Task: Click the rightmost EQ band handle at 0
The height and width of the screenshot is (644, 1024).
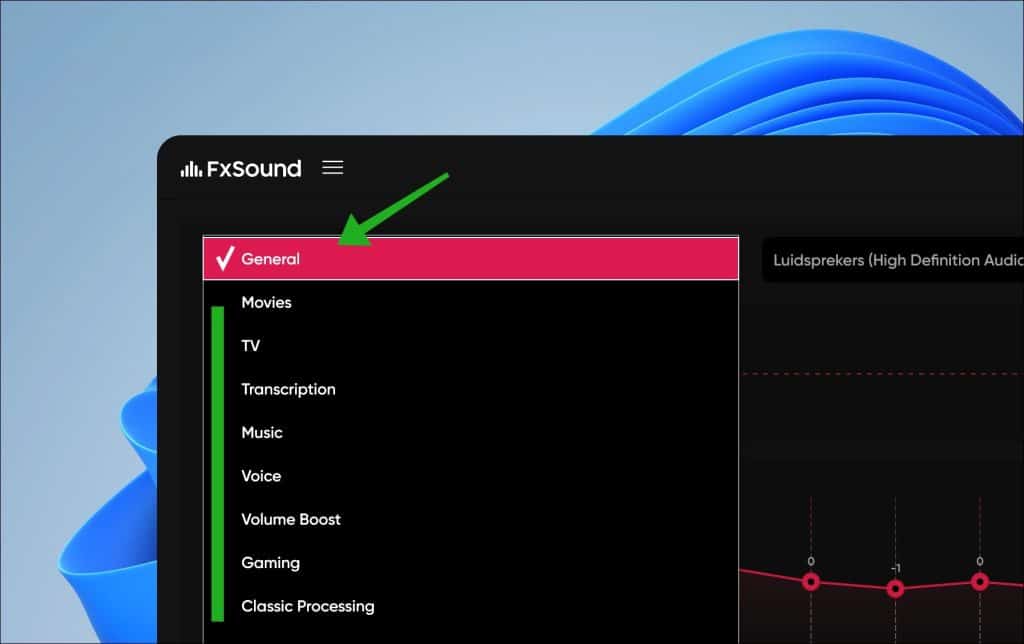Action: (980, 581)
